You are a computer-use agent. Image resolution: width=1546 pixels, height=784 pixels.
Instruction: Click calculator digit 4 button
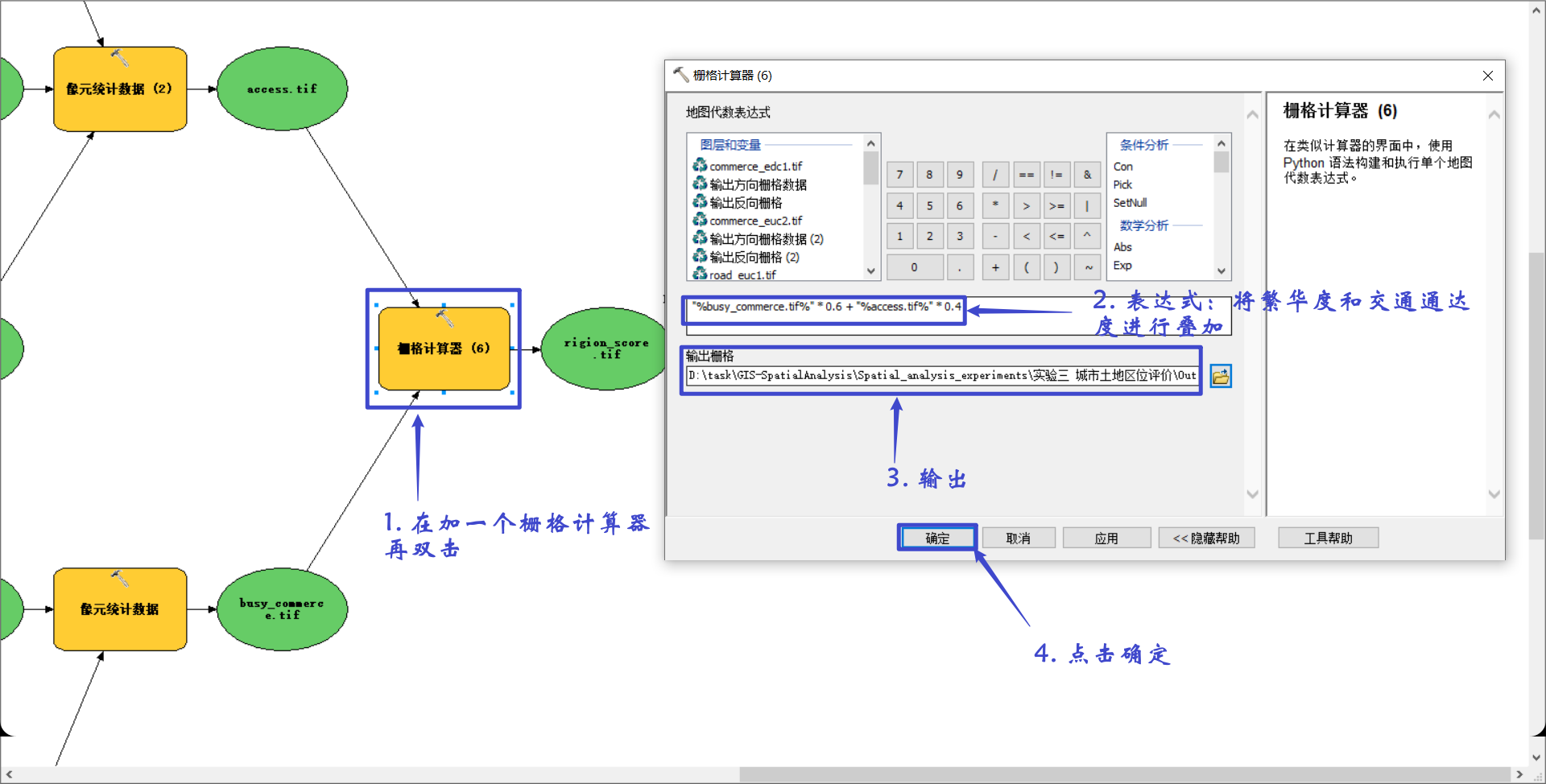point(900,205)
